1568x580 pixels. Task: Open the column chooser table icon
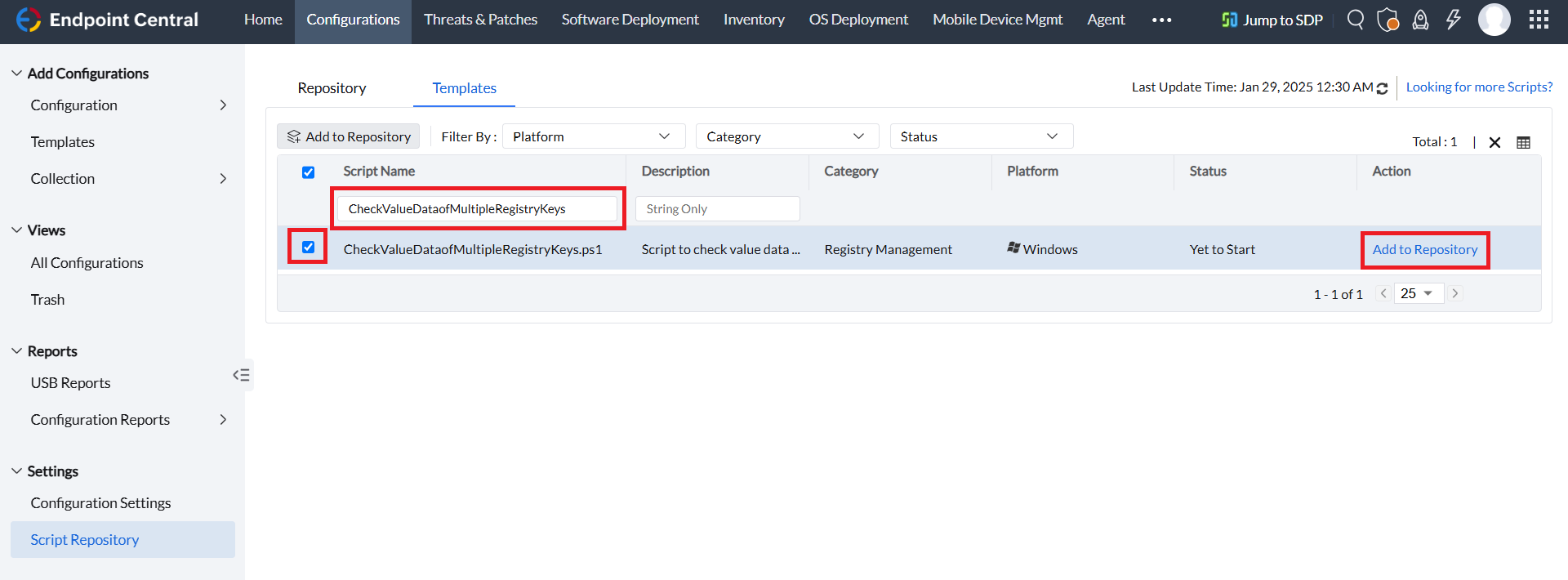click(x=1523, y=142)
